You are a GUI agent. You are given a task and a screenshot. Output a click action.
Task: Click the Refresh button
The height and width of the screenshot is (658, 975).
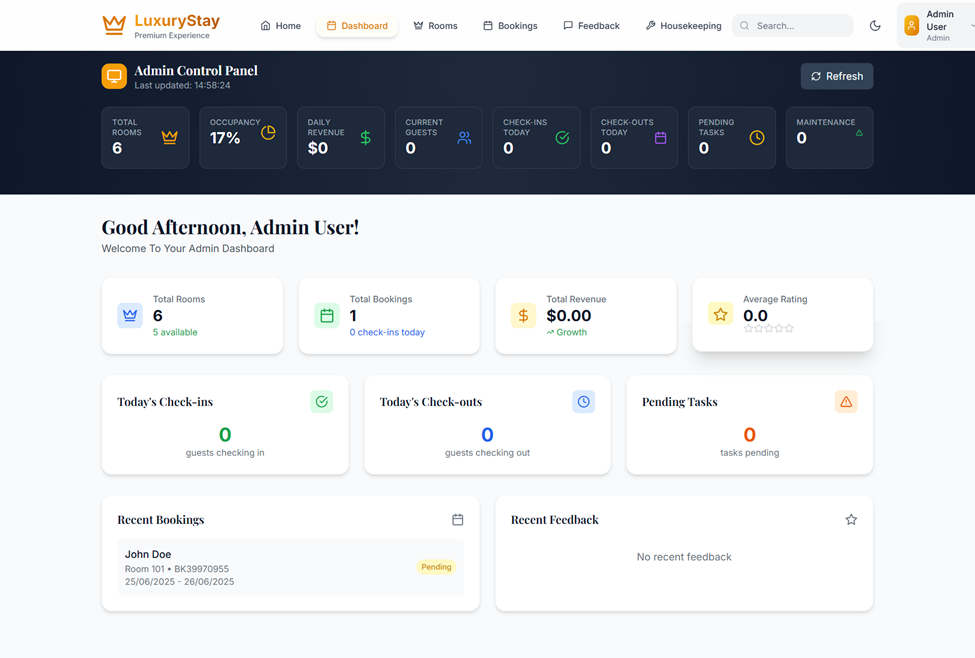[x=836, y=76]
